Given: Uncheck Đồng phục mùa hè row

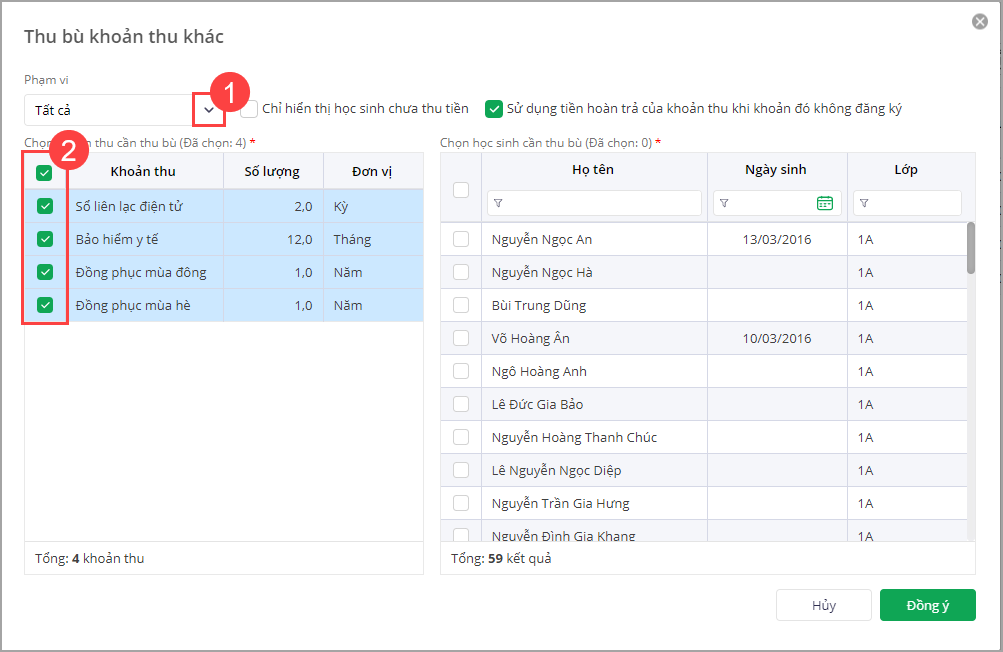Looking at the screenshot, I should click(45, 305).
